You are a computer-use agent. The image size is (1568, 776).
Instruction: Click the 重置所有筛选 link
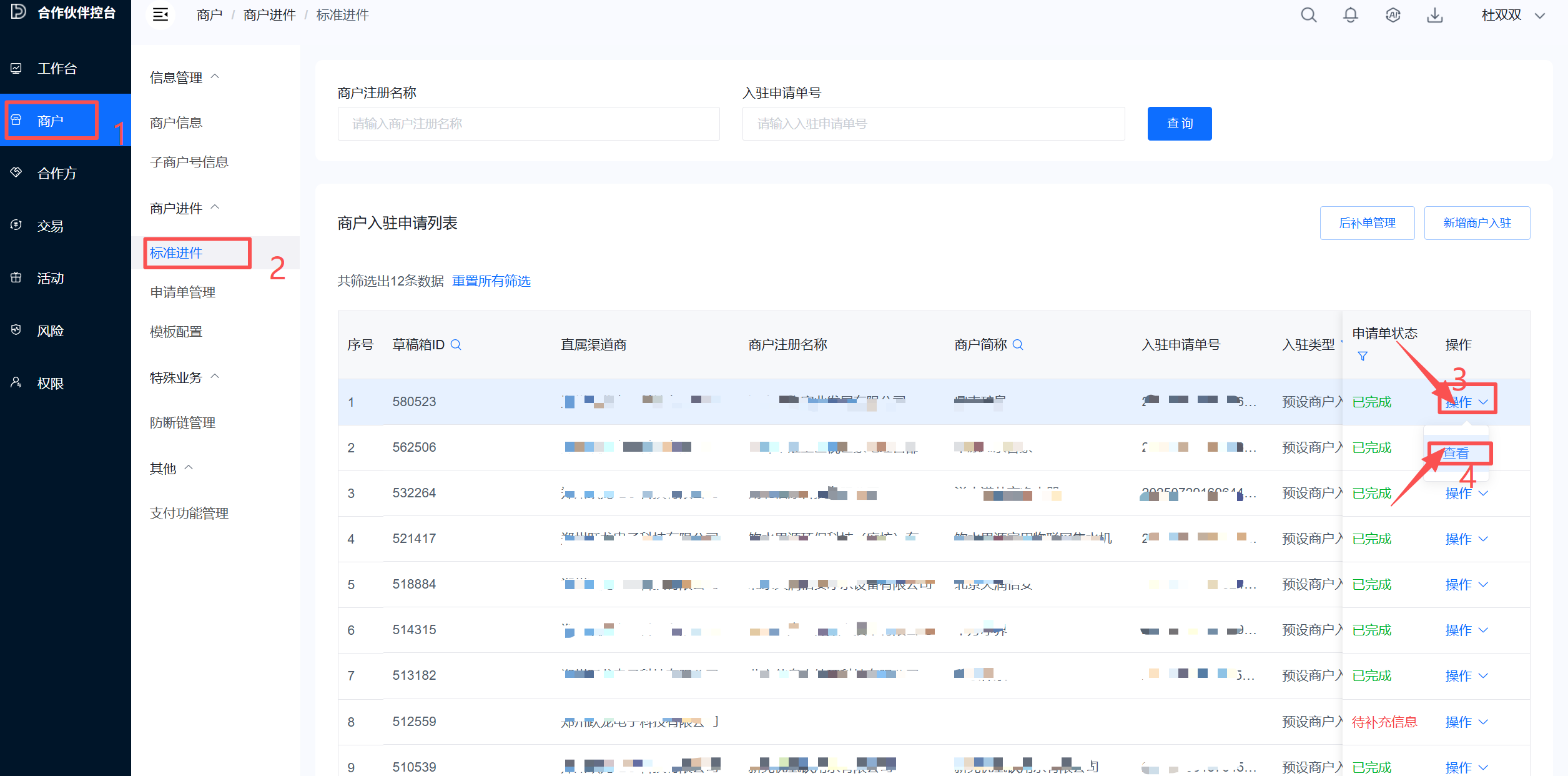[491, 281]
